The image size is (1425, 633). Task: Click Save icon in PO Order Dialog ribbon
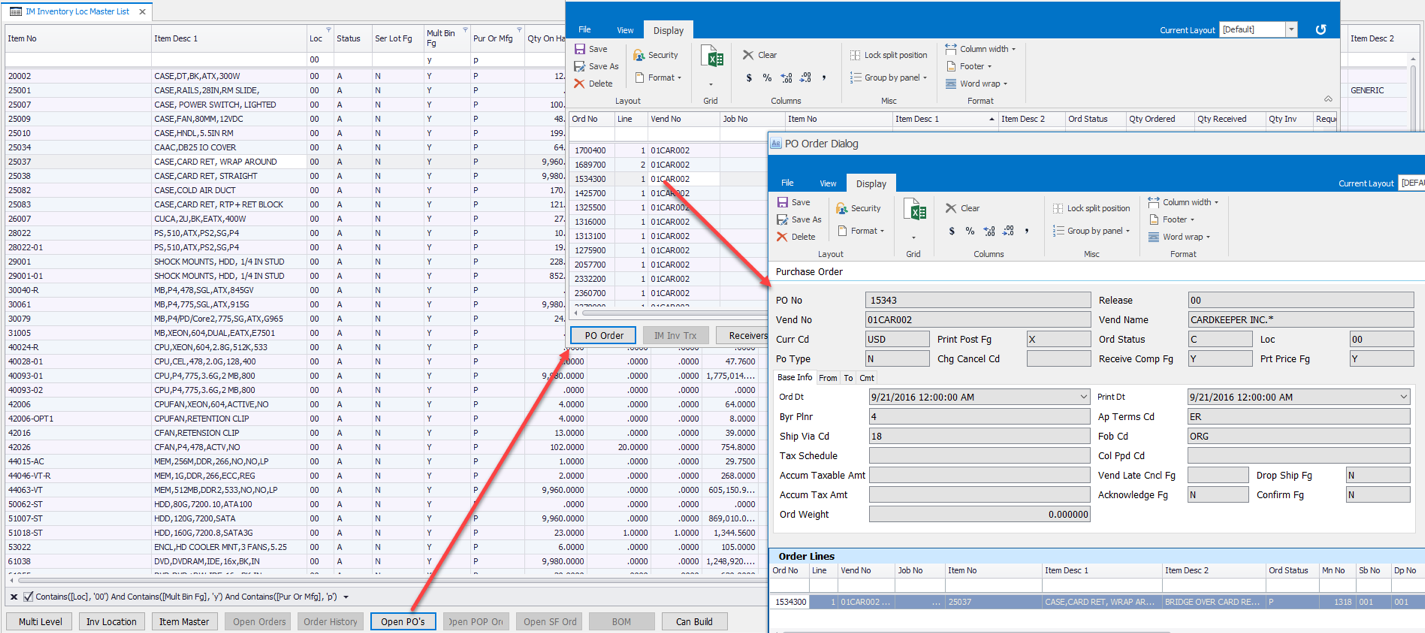tap(783, 202)
